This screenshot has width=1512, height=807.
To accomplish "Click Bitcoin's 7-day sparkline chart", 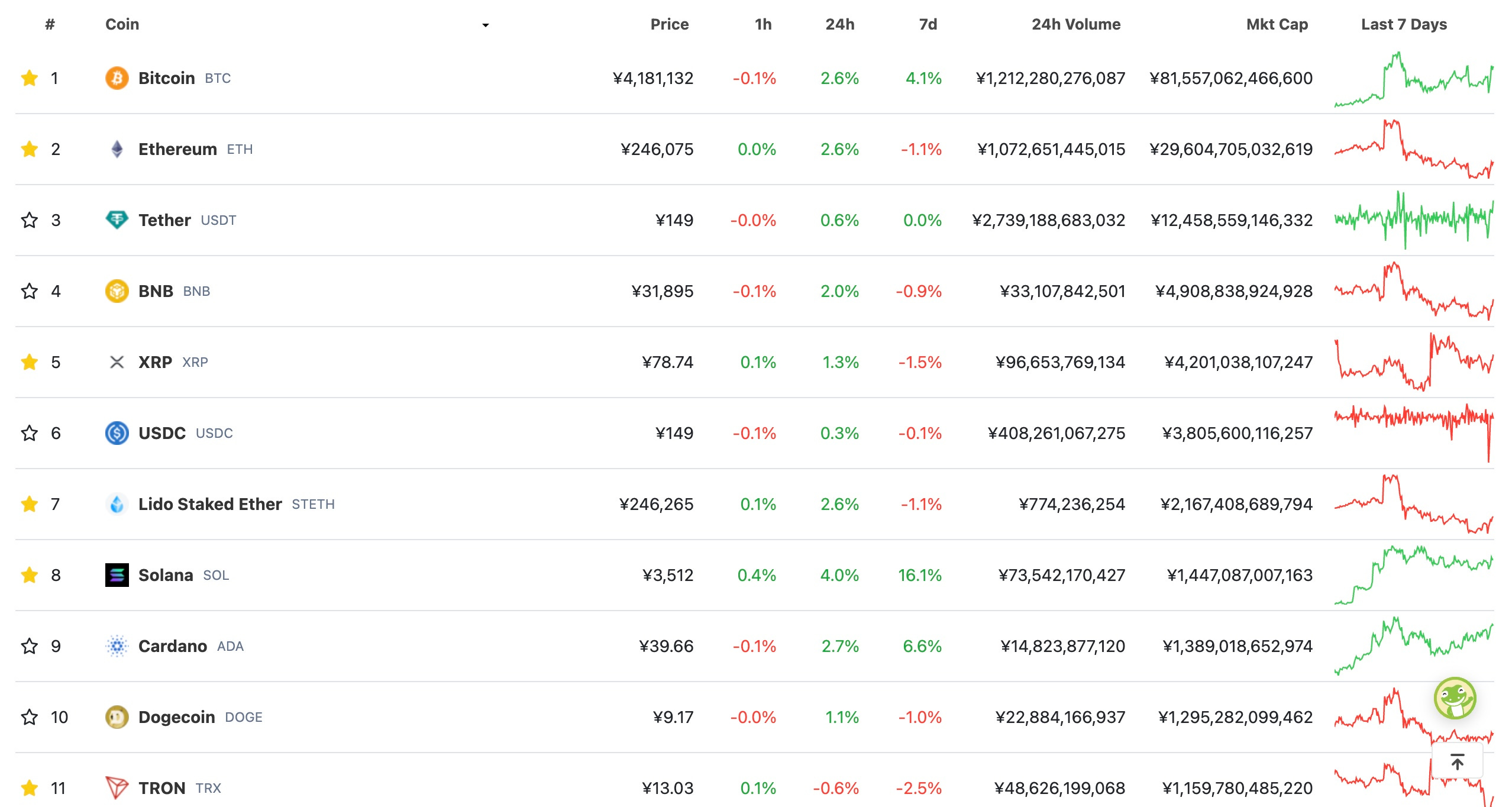I will pyautogui.click(x=1414, y=79).
